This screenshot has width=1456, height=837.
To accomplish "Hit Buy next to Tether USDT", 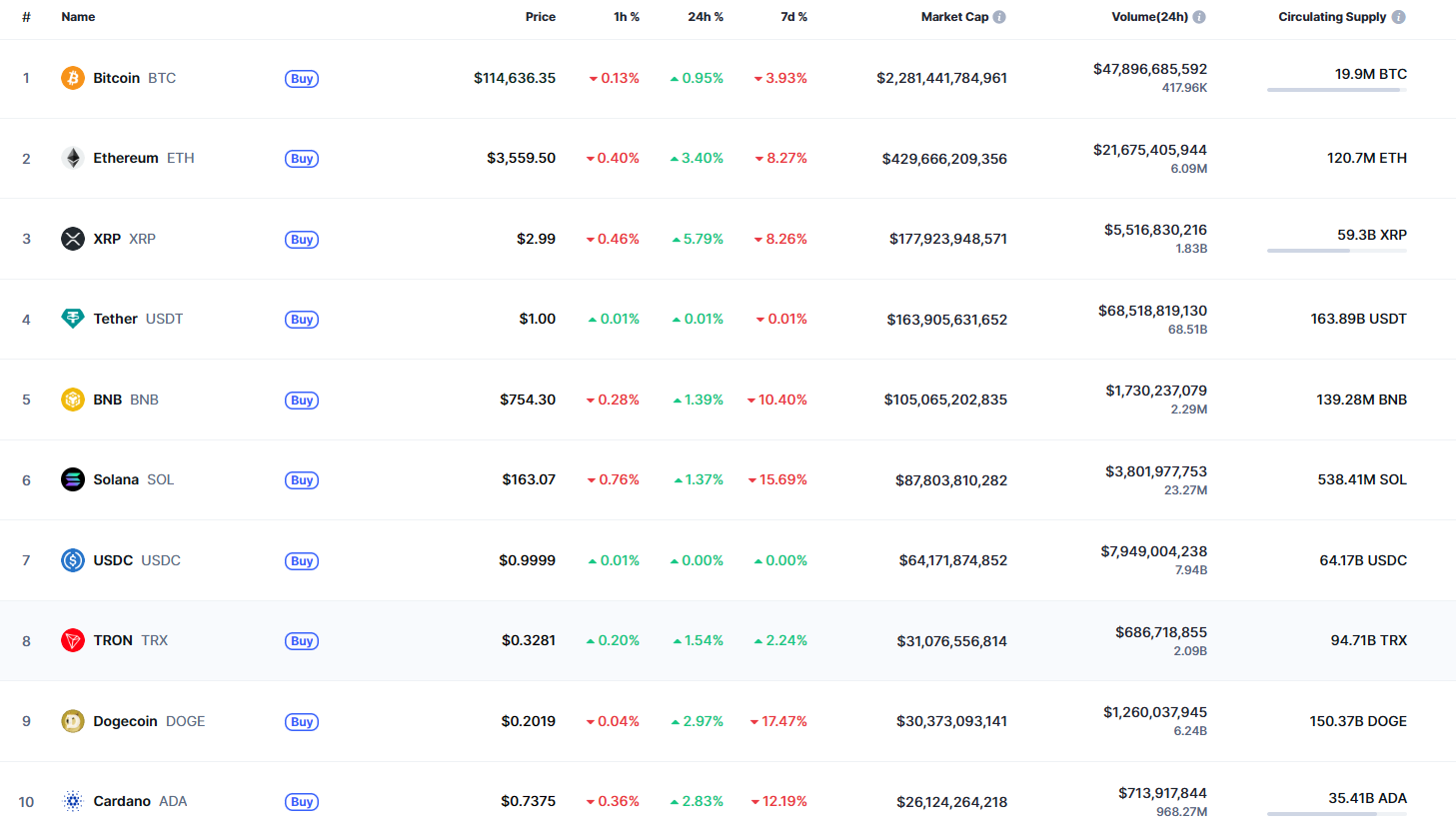I will (x=302, y=320).
